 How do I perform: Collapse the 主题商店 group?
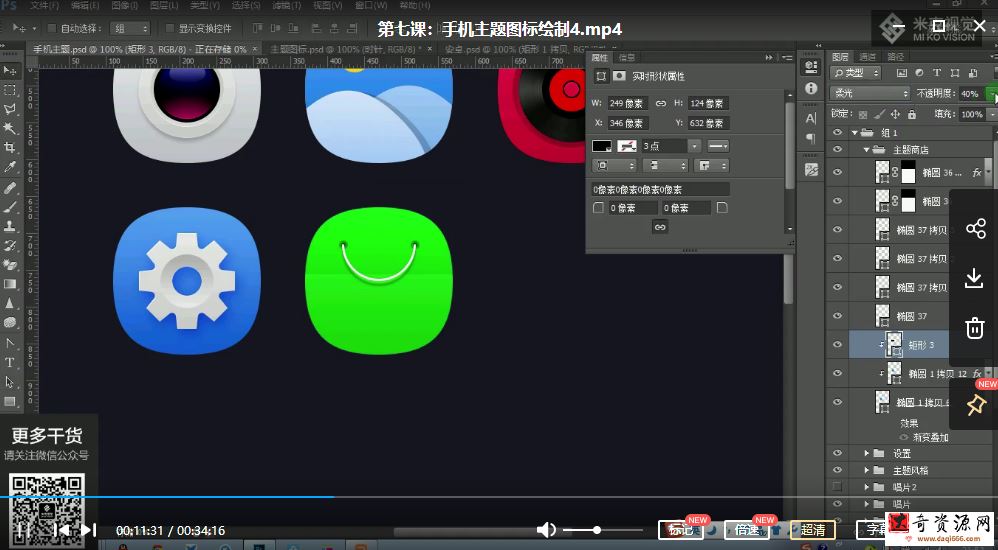[x=866, y=150]
